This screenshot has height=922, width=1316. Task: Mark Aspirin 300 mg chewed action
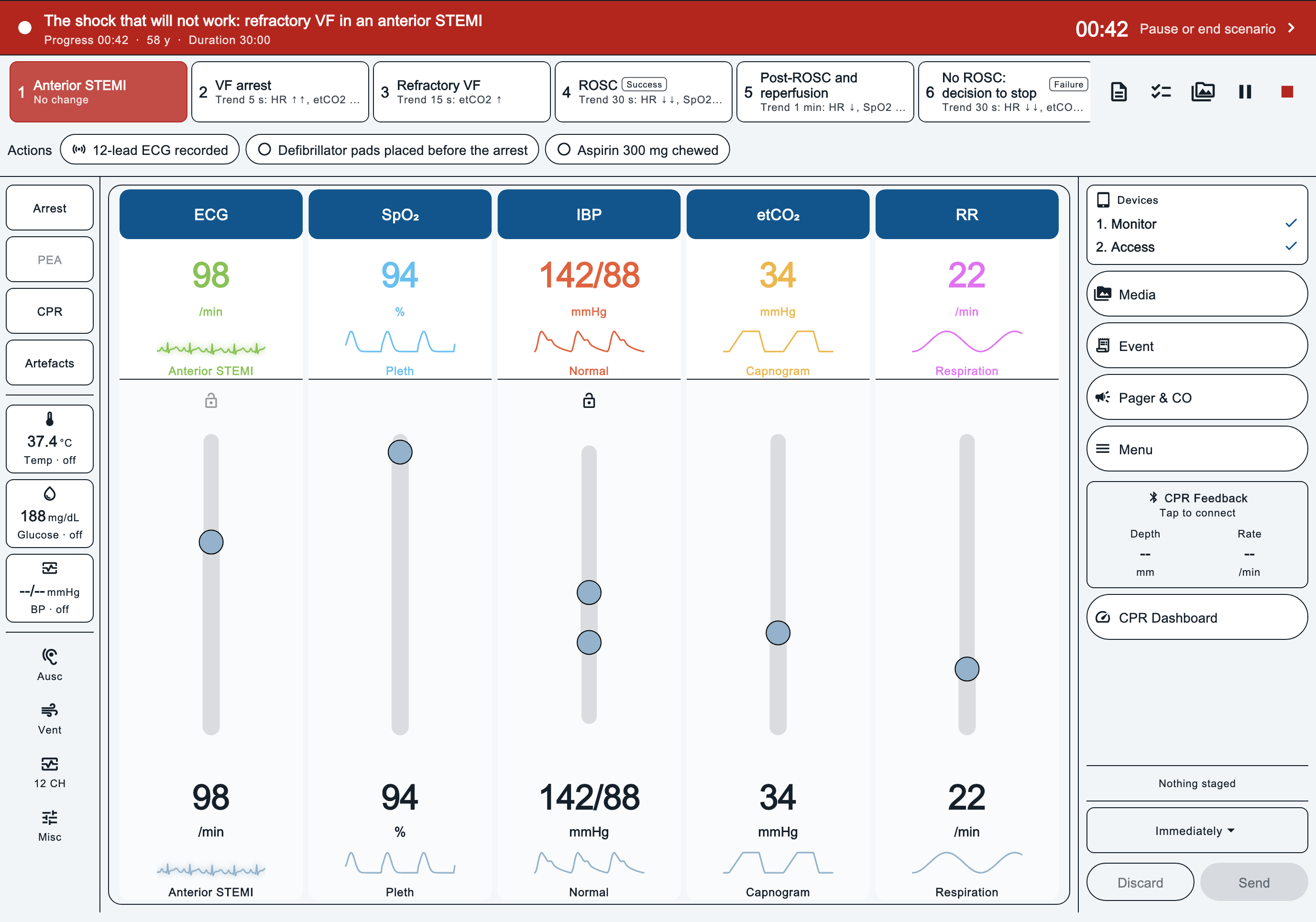tap(637, 150)
